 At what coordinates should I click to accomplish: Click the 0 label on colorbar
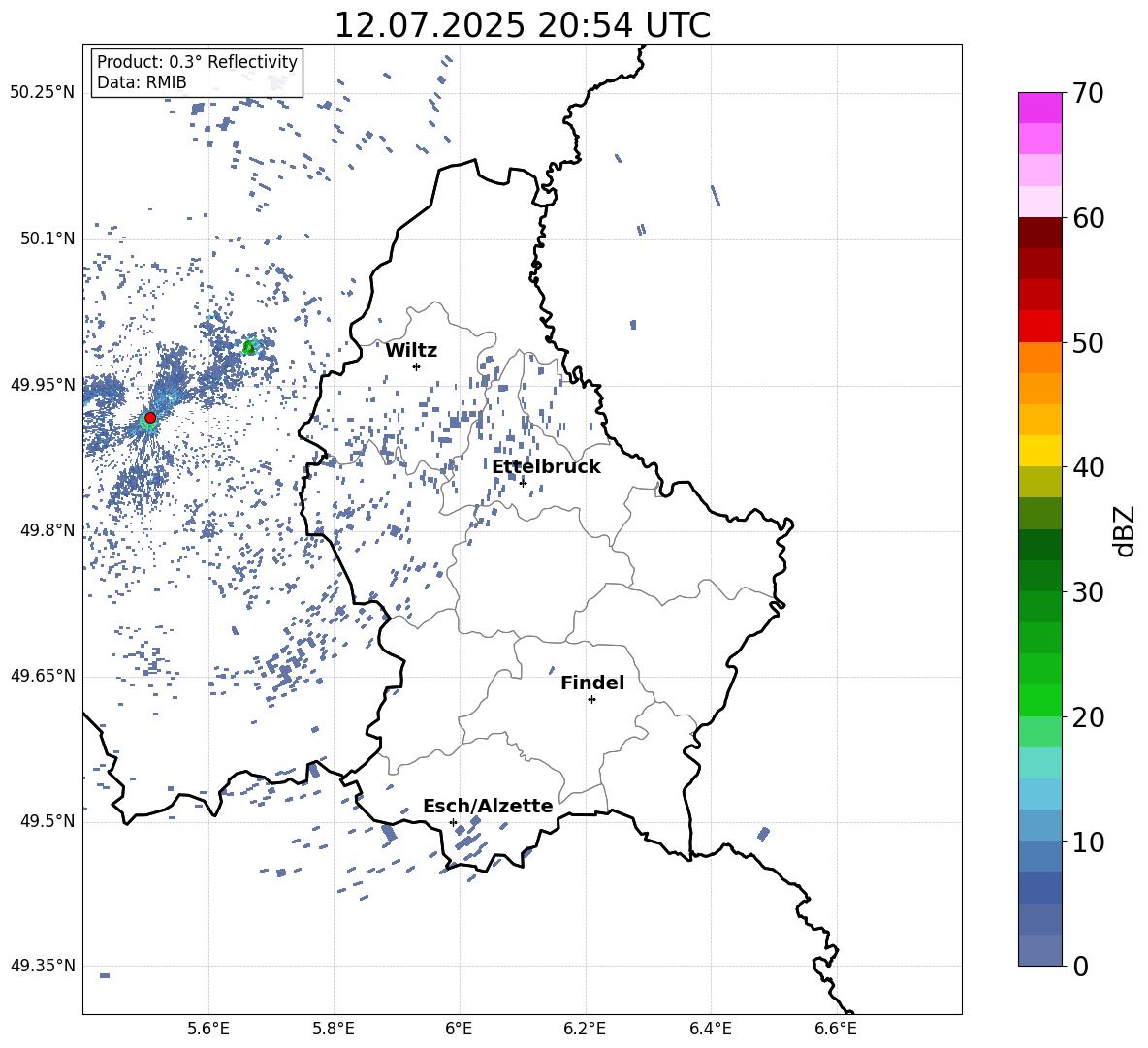[1080, 966]
